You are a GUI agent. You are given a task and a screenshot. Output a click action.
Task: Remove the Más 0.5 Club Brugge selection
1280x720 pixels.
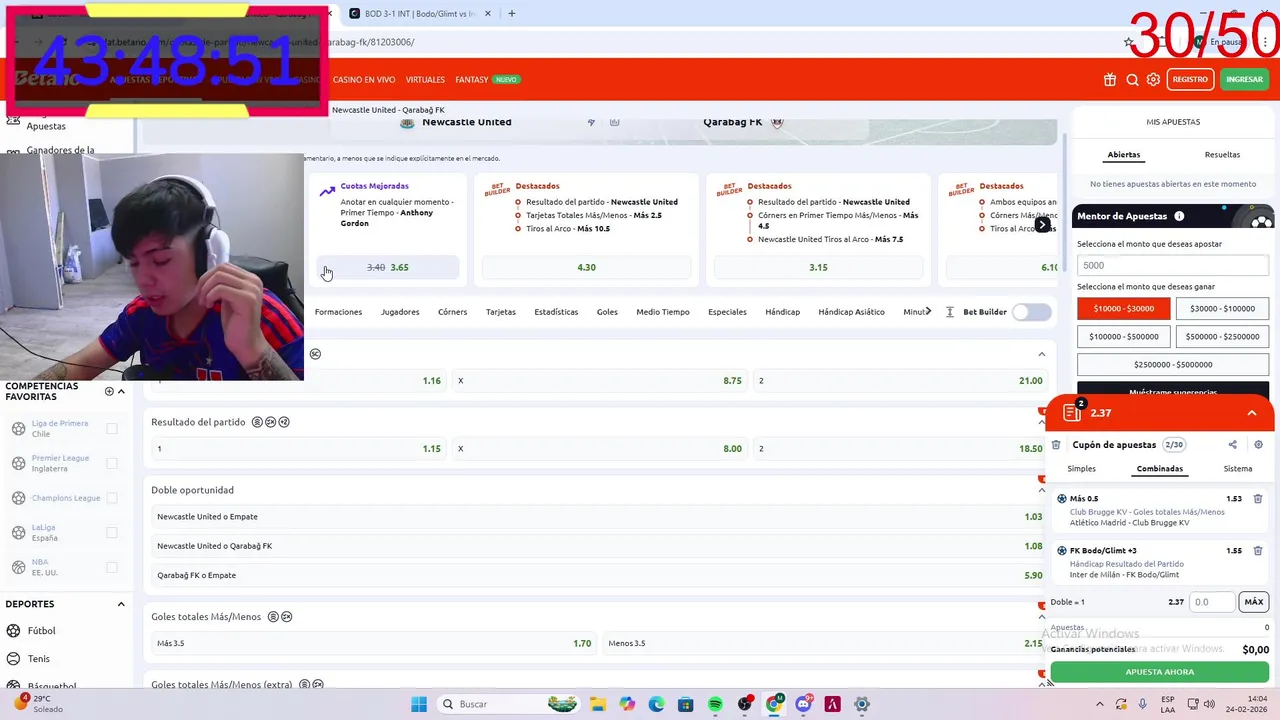(1258, 499)
